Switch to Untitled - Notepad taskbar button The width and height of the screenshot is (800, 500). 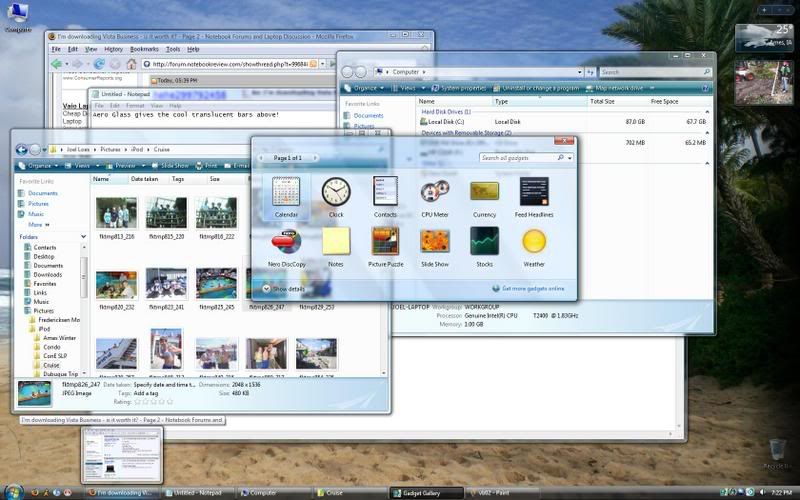197,493
